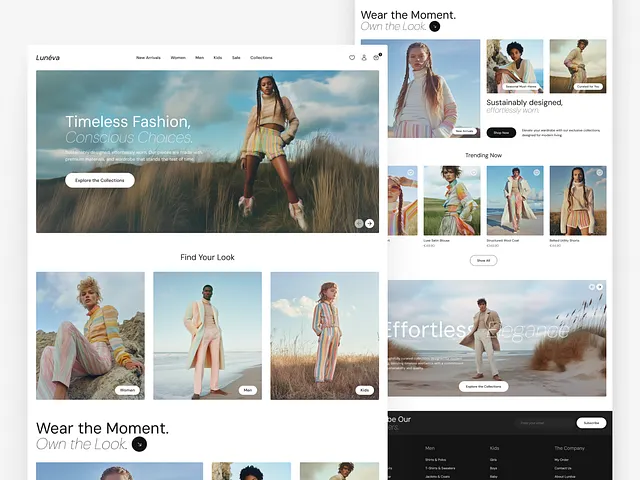The width and height of the screenshot is (640, 480).
Task: Click the arrow beside Own the Look
Action: [139, 444]
